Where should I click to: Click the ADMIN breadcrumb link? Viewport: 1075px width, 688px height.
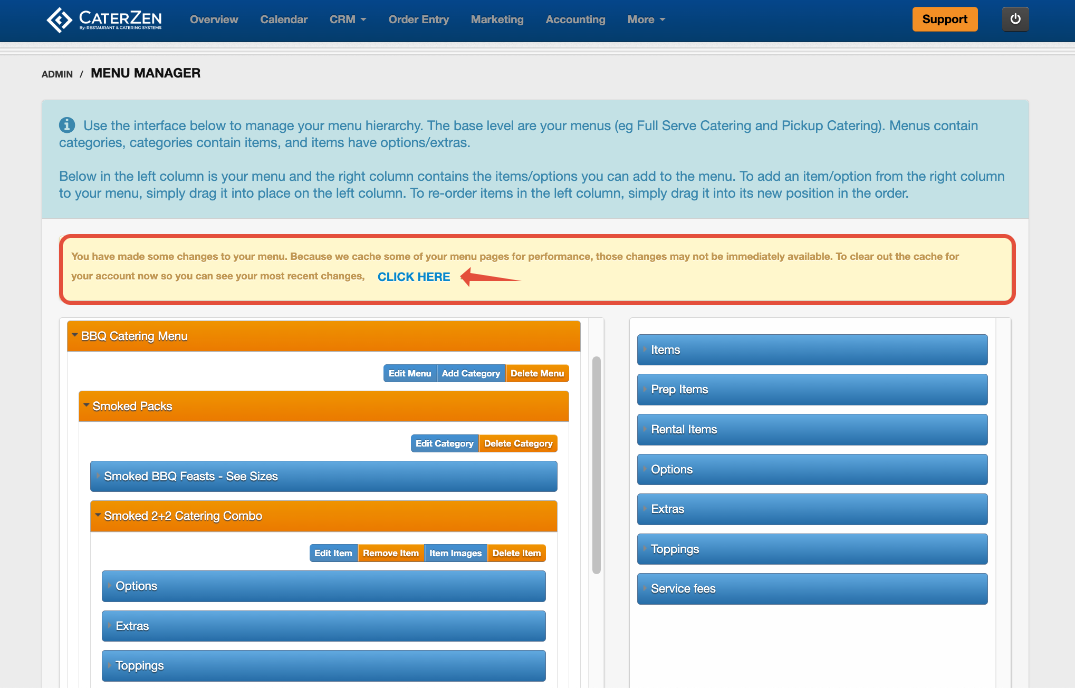click(x=57, y=74)
